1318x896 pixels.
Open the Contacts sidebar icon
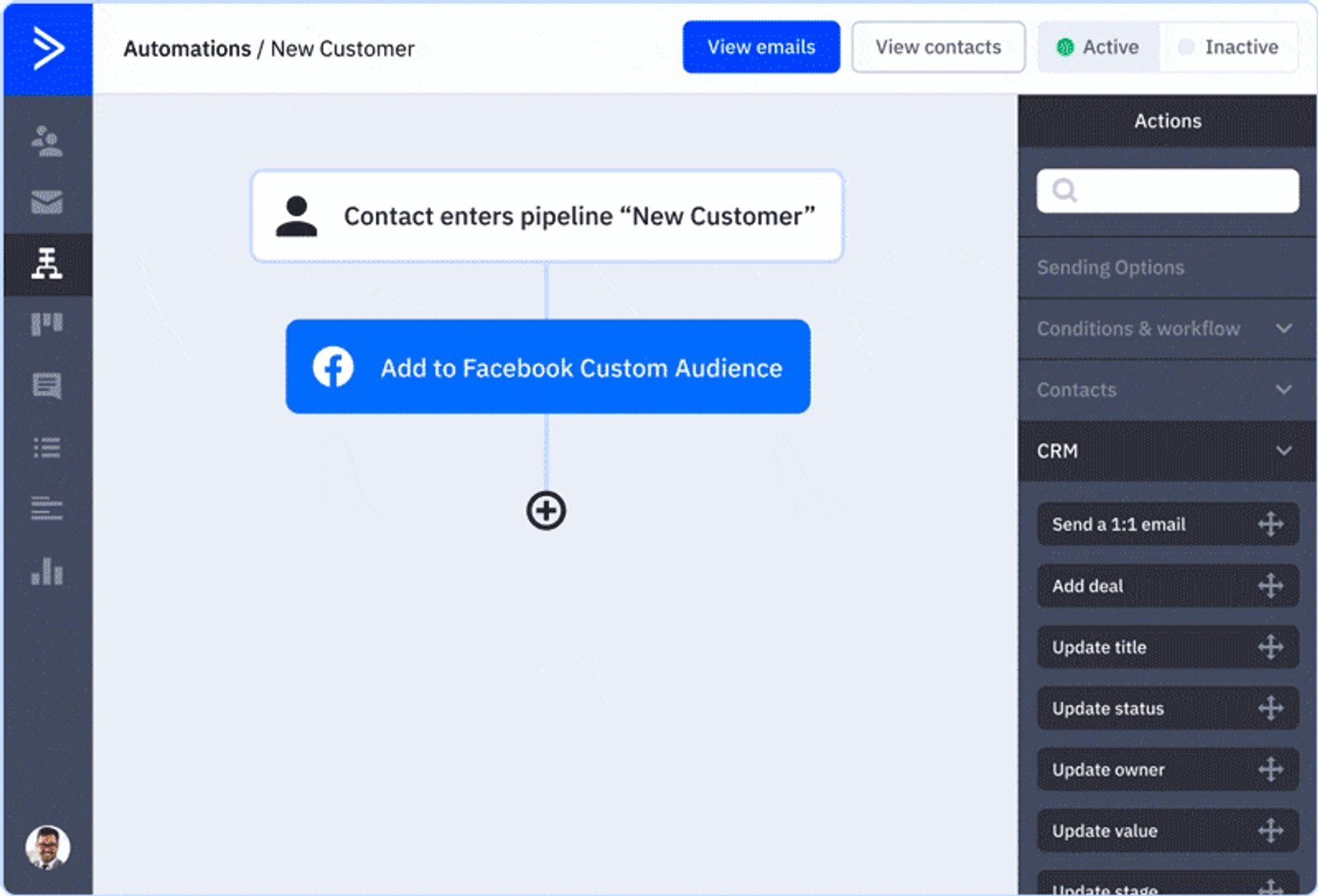click(x=47, y=142)
